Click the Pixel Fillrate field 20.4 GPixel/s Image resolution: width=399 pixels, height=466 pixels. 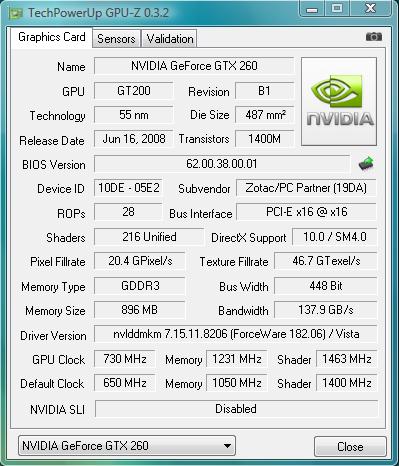coord(140,261)
